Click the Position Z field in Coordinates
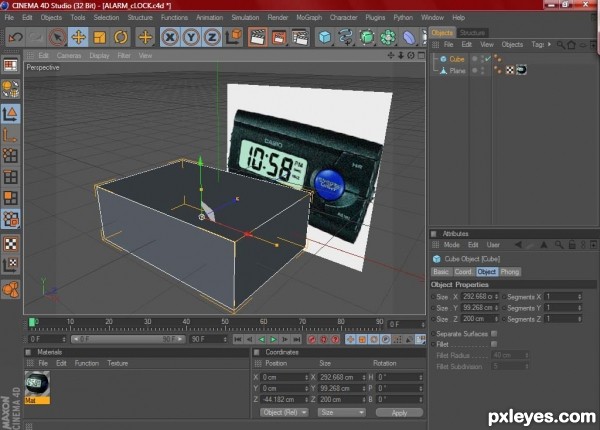The width and height of the screenshot is (600, 430). [x=284, y=399]
